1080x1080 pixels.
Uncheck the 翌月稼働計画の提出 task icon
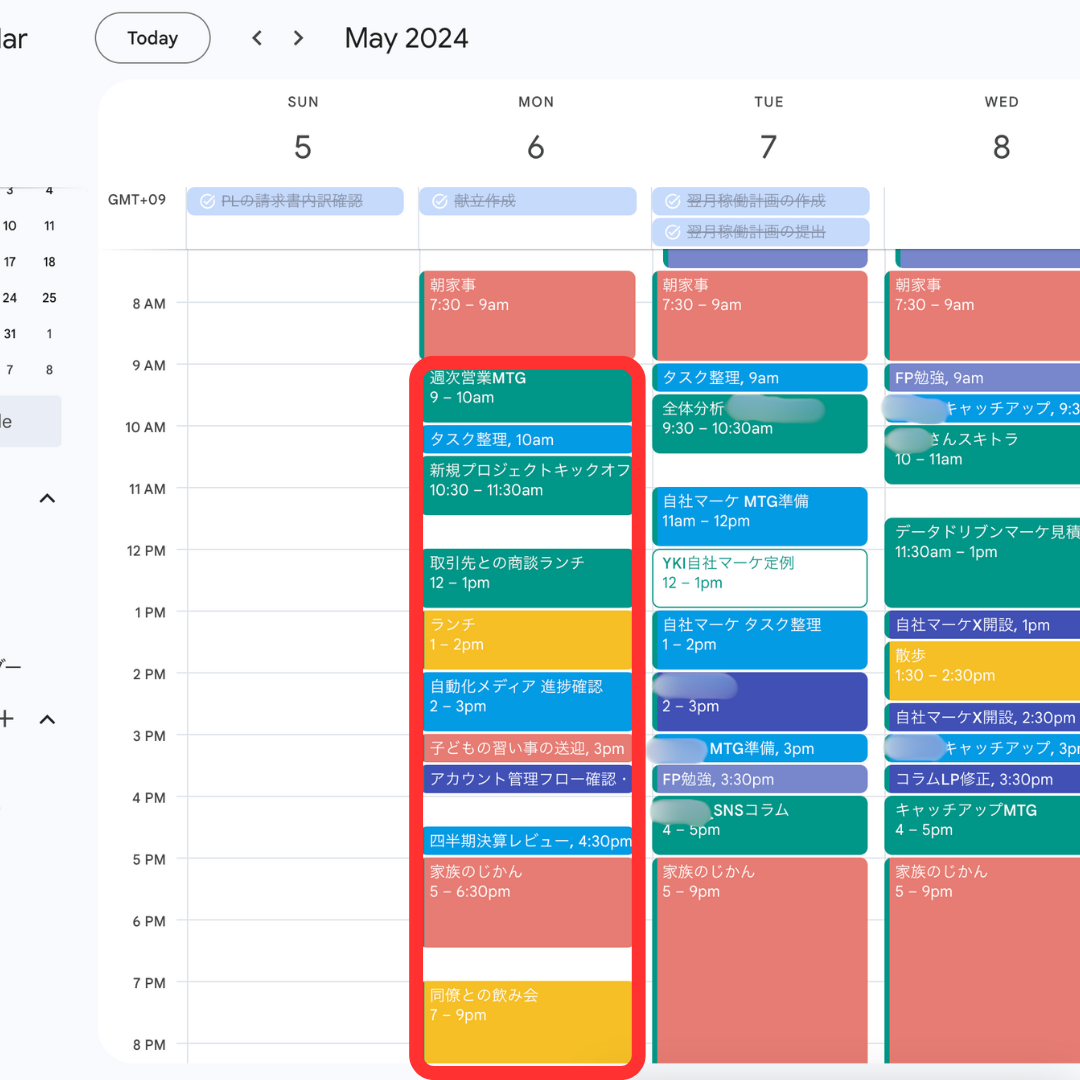pos(672,232)
